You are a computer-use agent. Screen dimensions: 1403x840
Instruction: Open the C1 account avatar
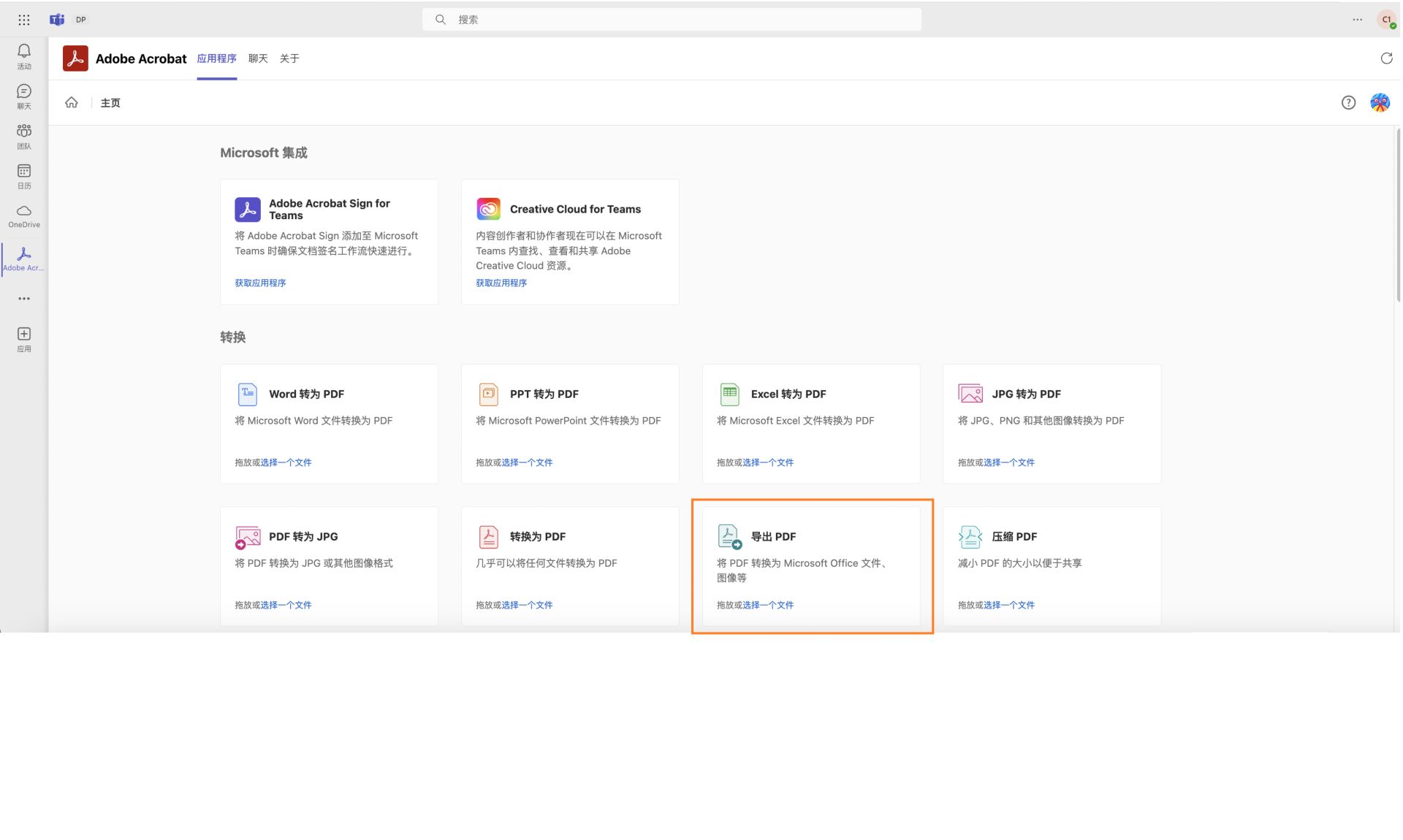point(1386,20)
